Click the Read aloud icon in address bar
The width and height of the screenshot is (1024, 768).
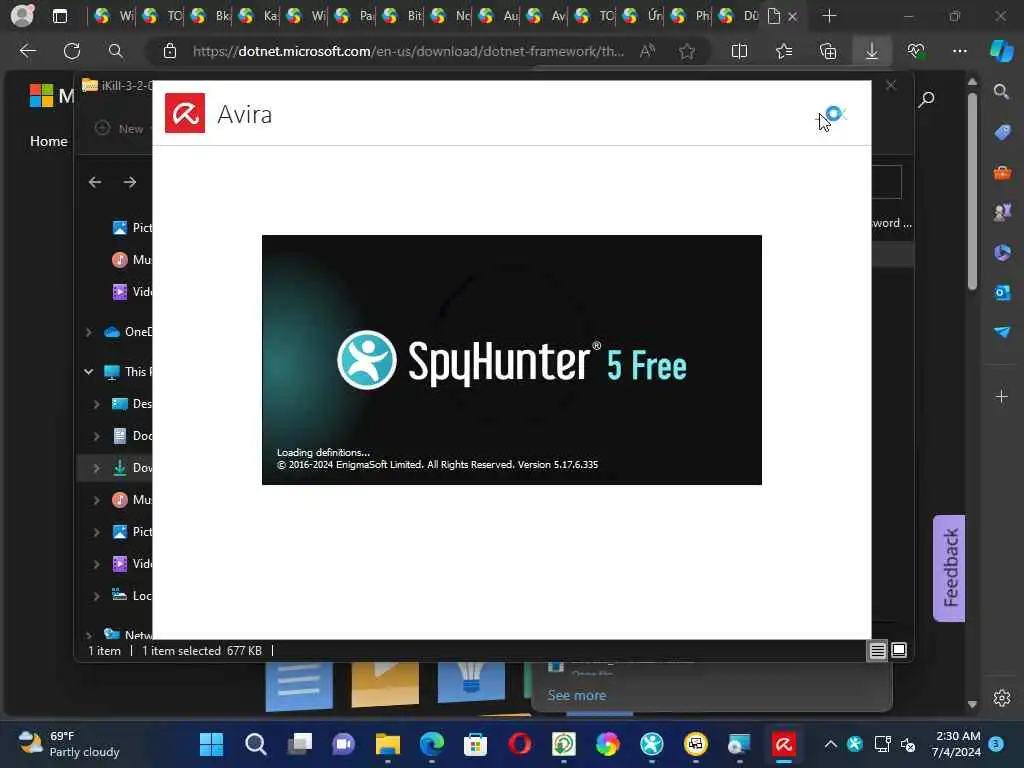click(647, 51)
